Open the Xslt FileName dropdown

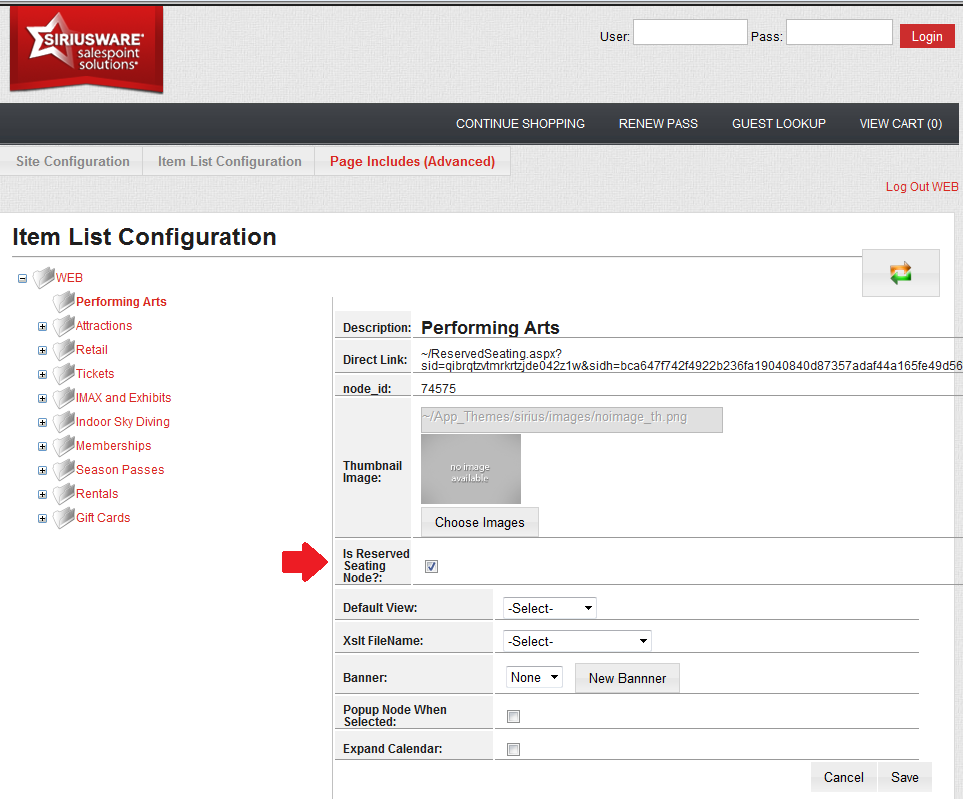[x=578, y=641]
